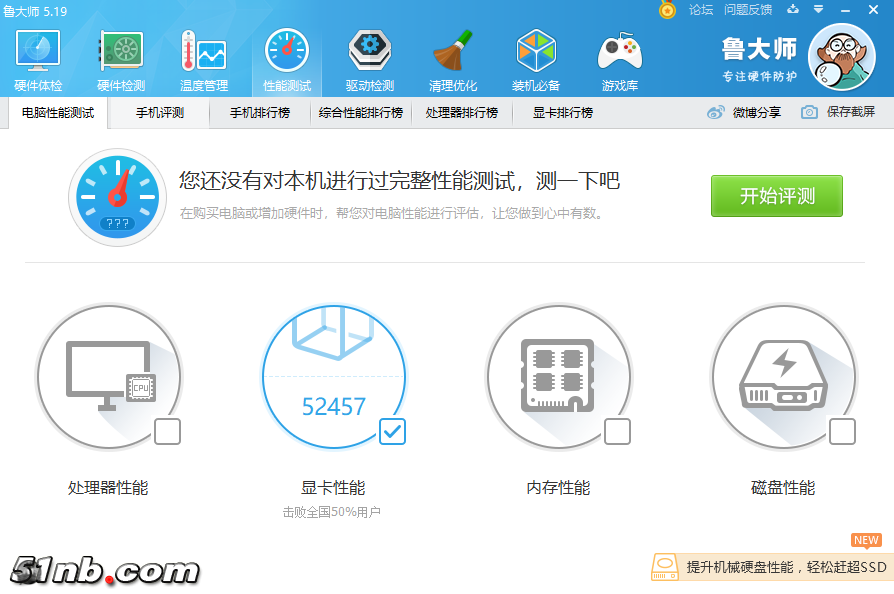The height and width of the screenshot is (594, 894).
Task: Enable the 处理器性能 processor test checkbox
Action: (166, 432)
